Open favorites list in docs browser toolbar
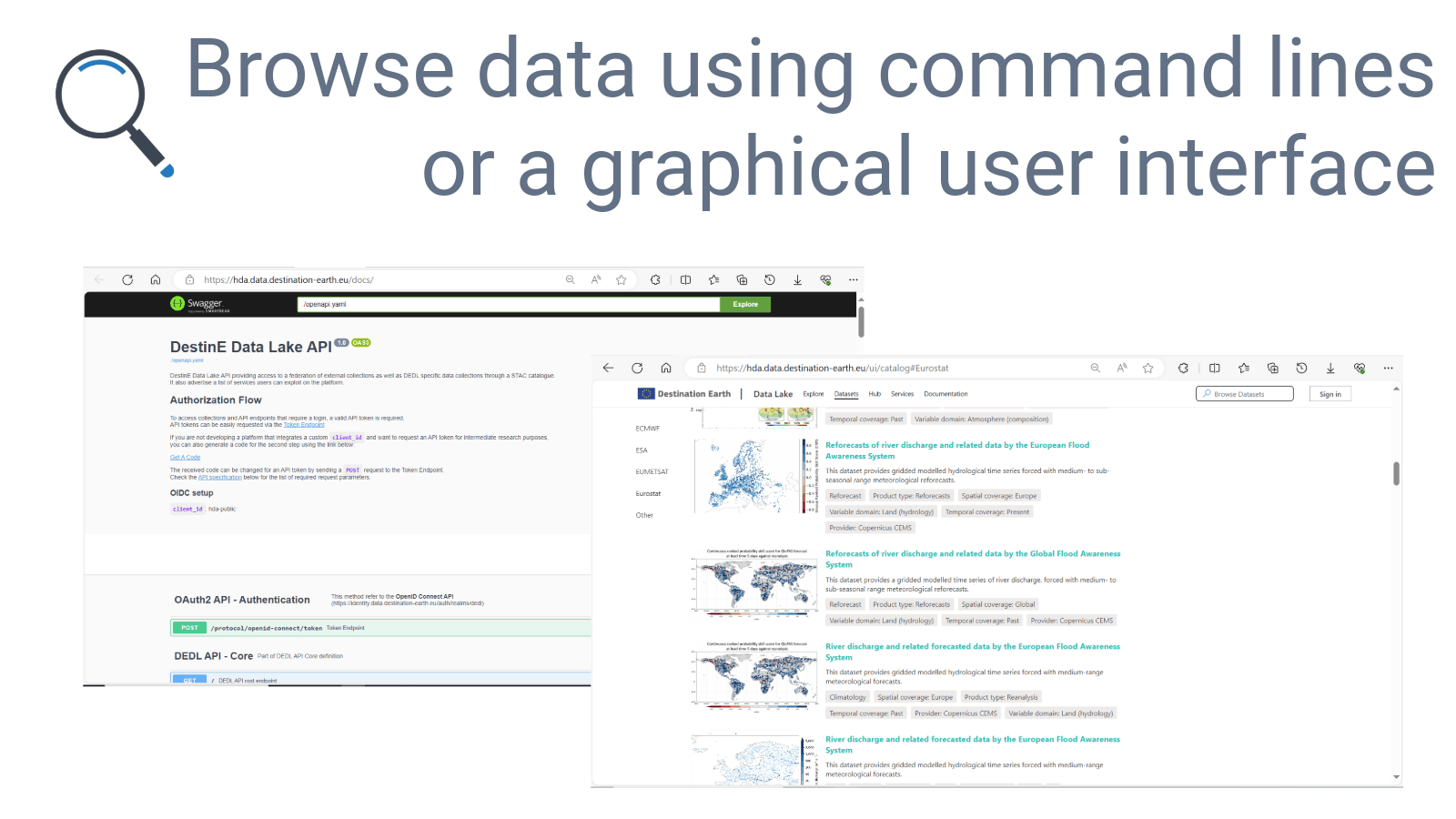The width and height of the screenshot is (1456, 819). coord(713,280)
